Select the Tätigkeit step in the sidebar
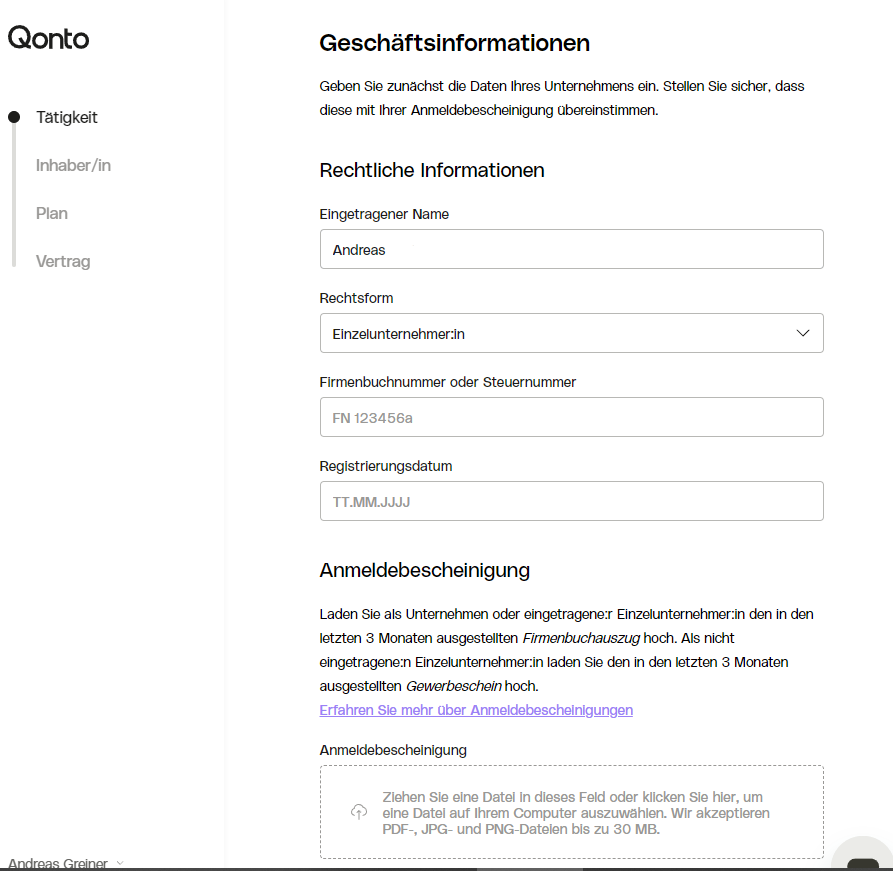 tap(67, 117)
